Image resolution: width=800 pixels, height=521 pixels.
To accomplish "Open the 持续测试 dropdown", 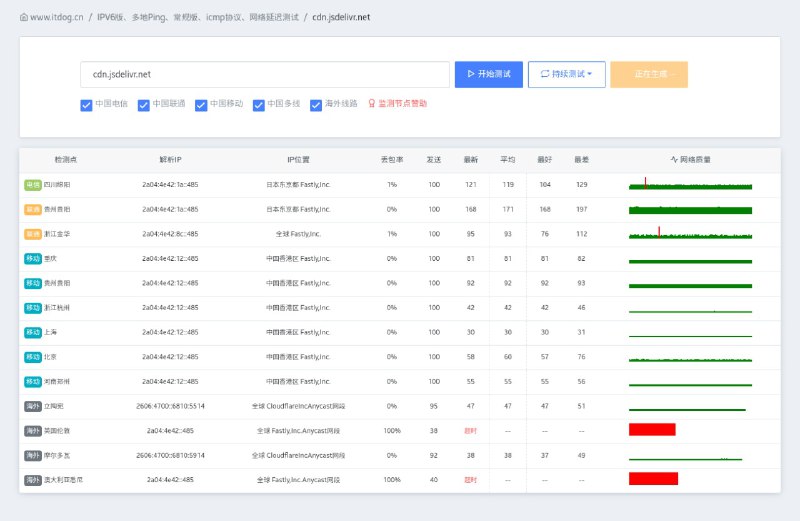I will click(566, 74).
